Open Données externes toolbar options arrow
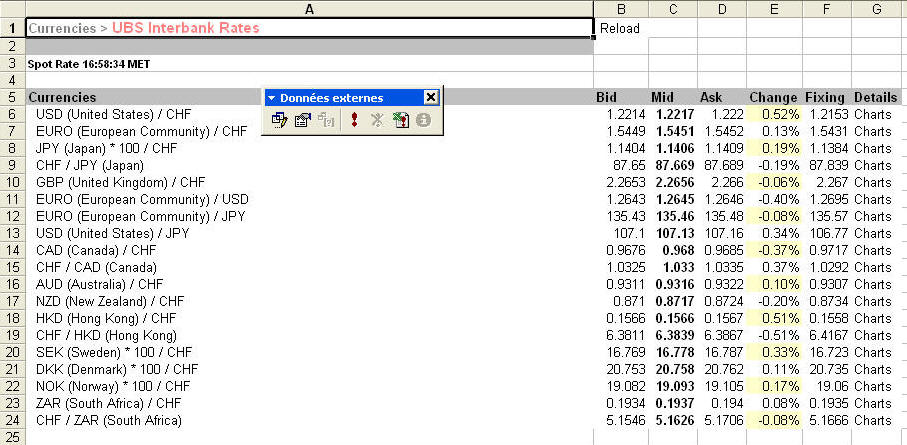Viewport: 907px width, 445px height. [x=271, y=98]
